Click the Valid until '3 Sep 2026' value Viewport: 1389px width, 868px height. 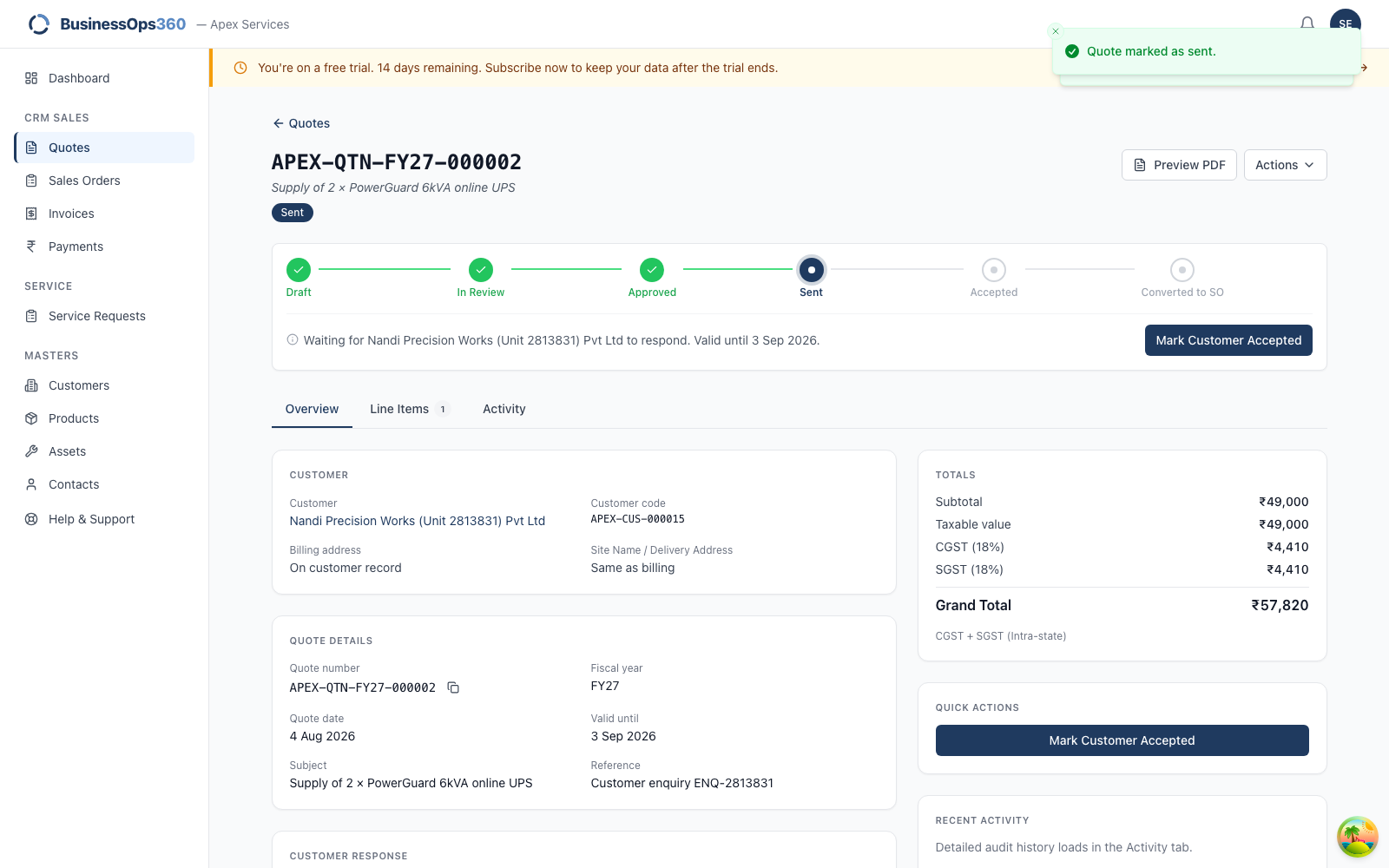623,736
